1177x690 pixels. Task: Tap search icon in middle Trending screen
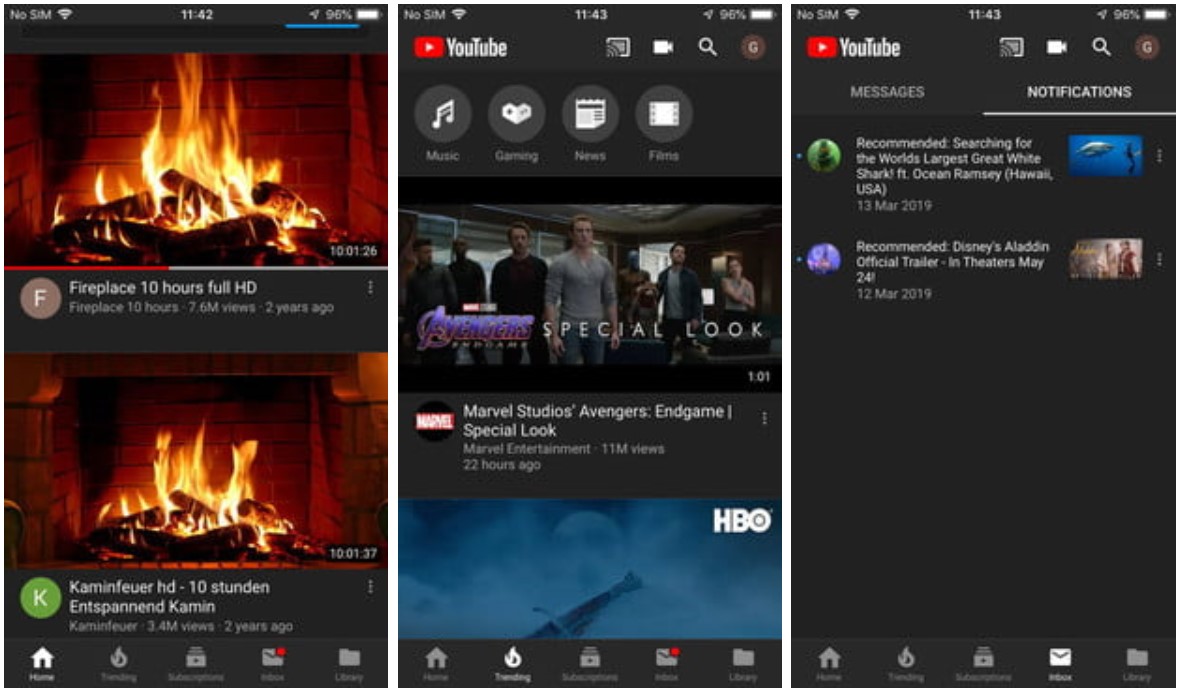pos(708,47)
